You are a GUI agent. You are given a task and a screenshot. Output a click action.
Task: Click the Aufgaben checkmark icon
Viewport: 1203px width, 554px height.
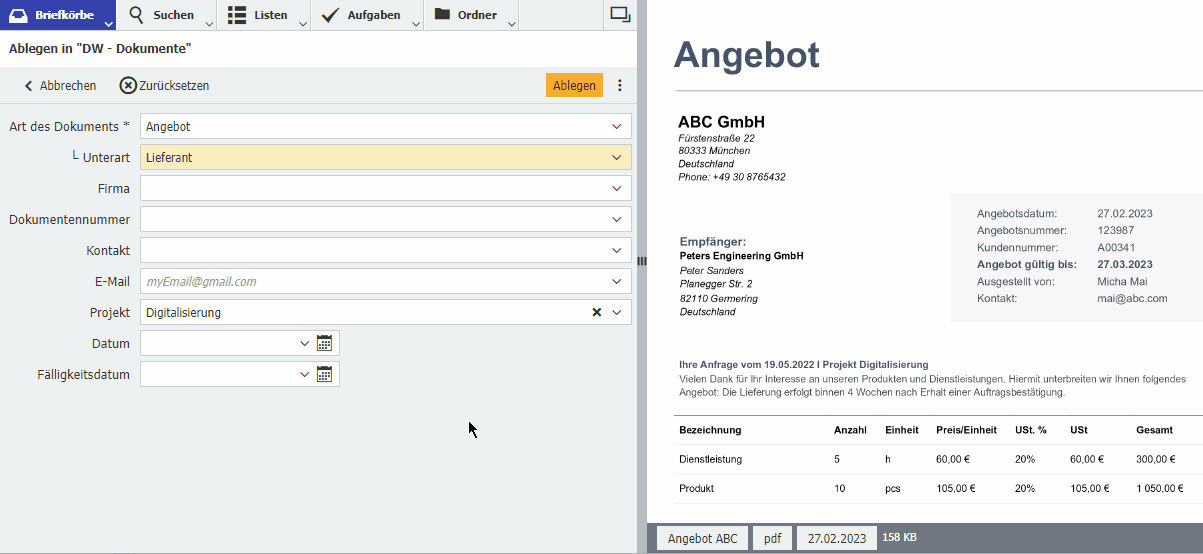click(331, 14)
